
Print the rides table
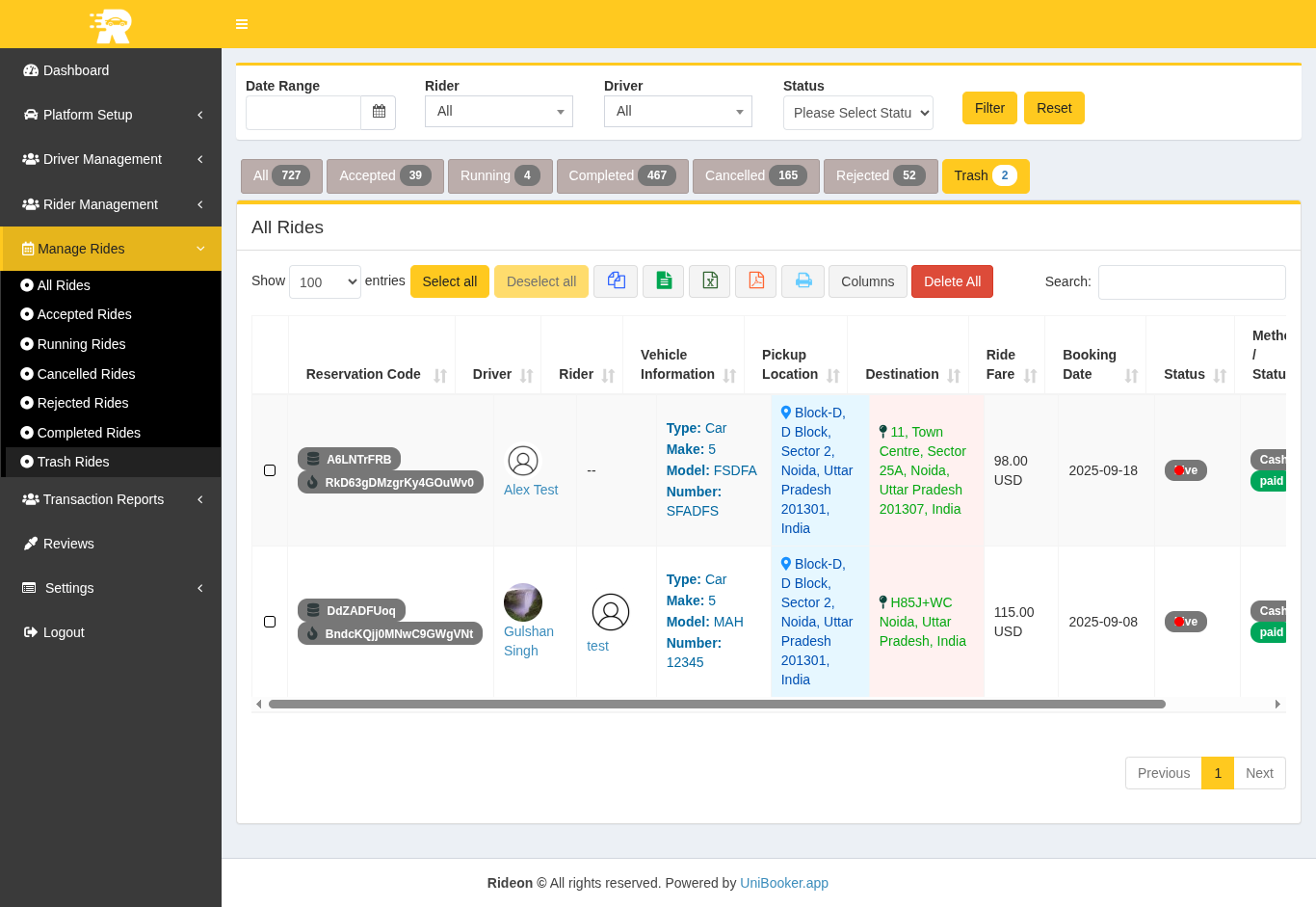click(x=803, y=281)
